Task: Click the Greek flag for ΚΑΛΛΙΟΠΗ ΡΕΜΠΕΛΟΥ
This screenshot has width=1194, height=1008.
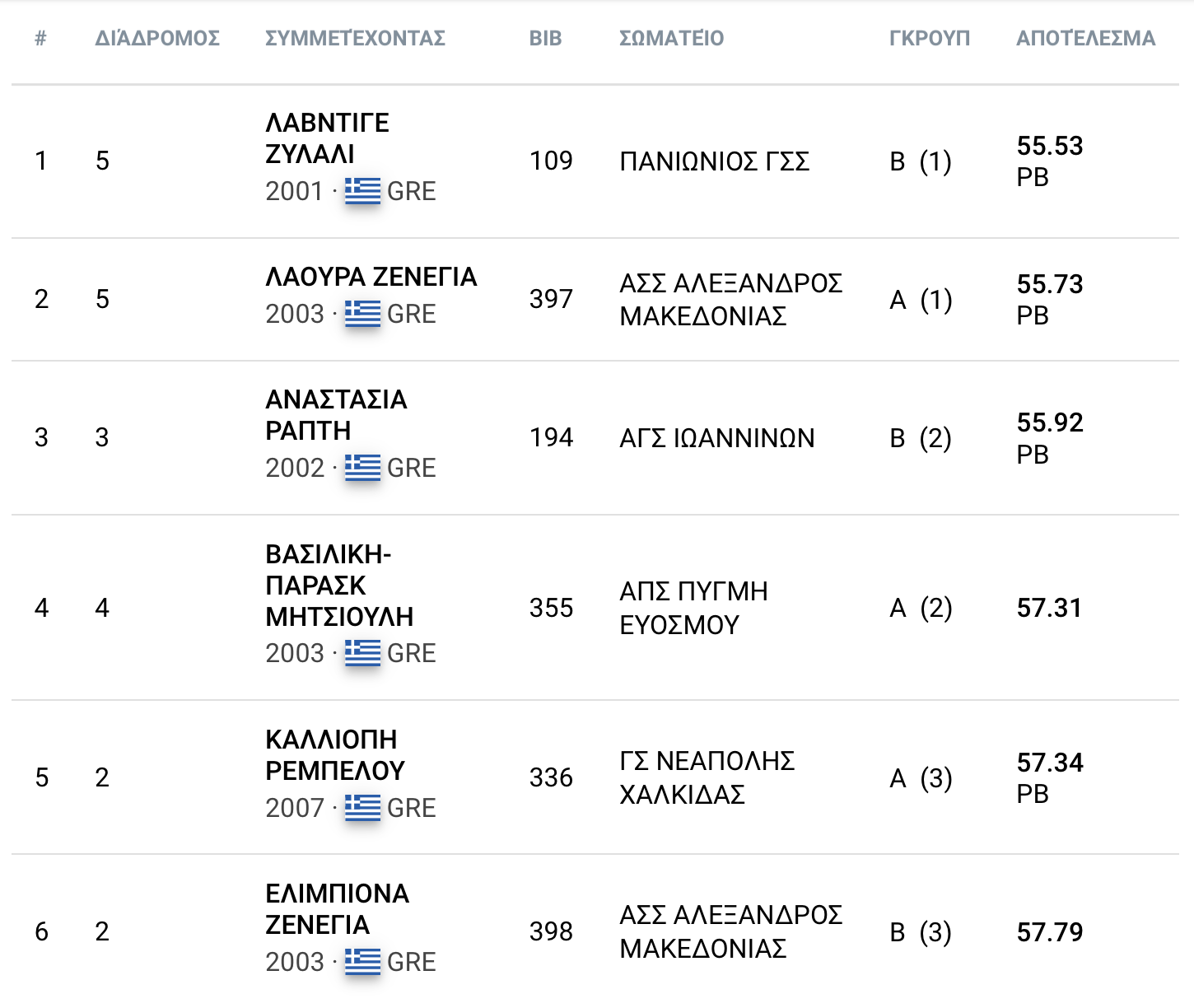Action: [x=362, y=808]
